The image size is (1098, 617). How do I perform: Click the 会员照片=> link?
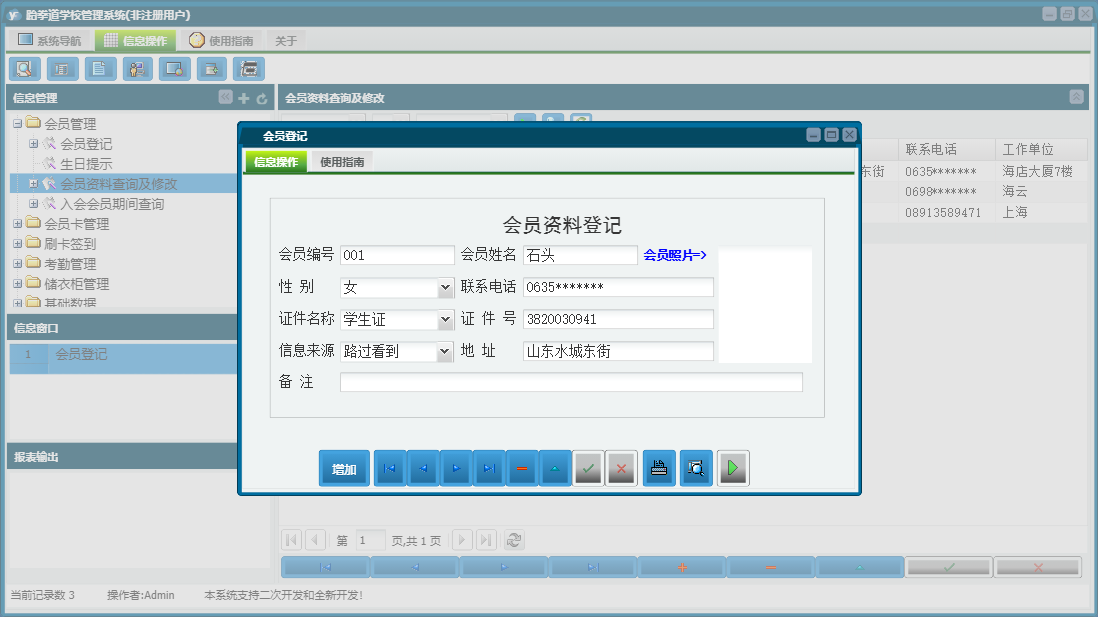[675, 255]
